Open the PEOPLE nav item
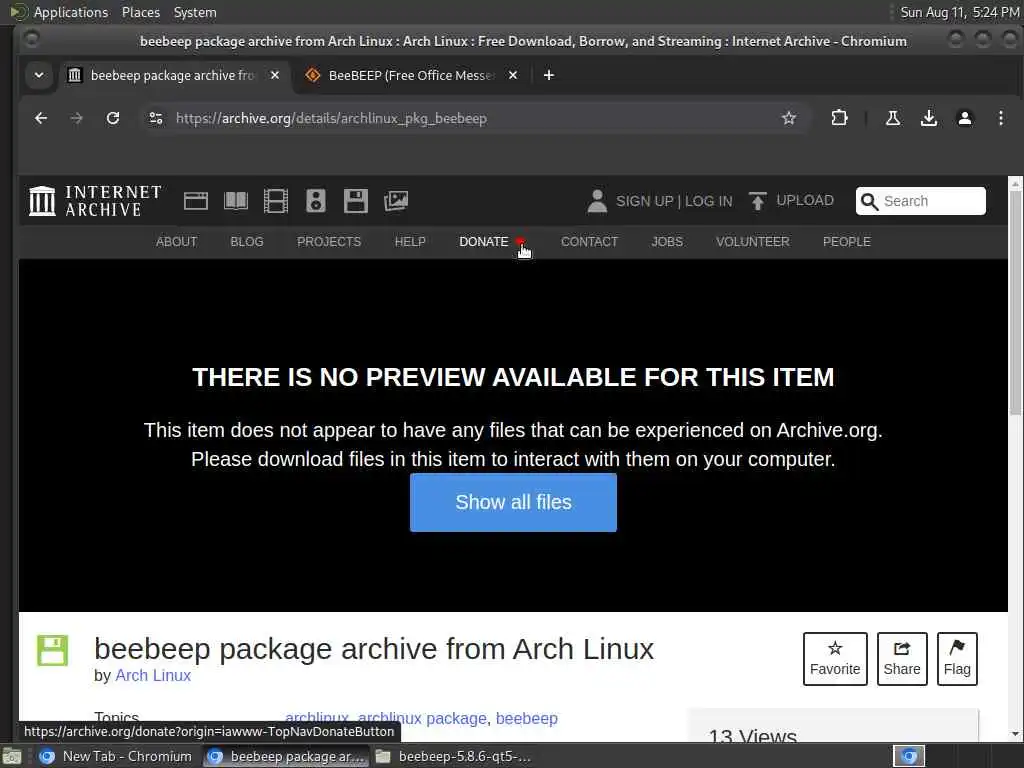The height and width of the screenshot is (768, 1024). (x=846, y=242)
